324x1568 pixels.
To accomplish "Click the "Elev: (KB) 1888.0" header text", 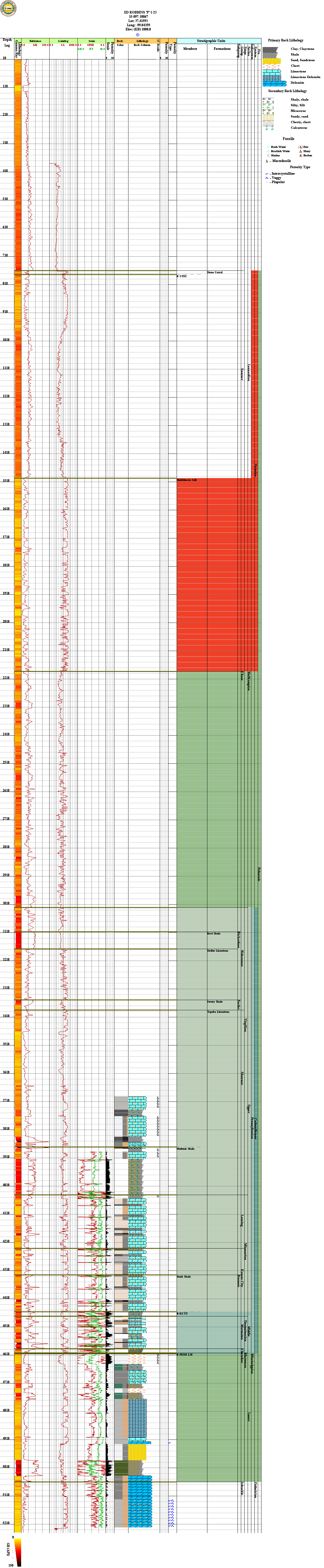I will click(x=138, y=29).
